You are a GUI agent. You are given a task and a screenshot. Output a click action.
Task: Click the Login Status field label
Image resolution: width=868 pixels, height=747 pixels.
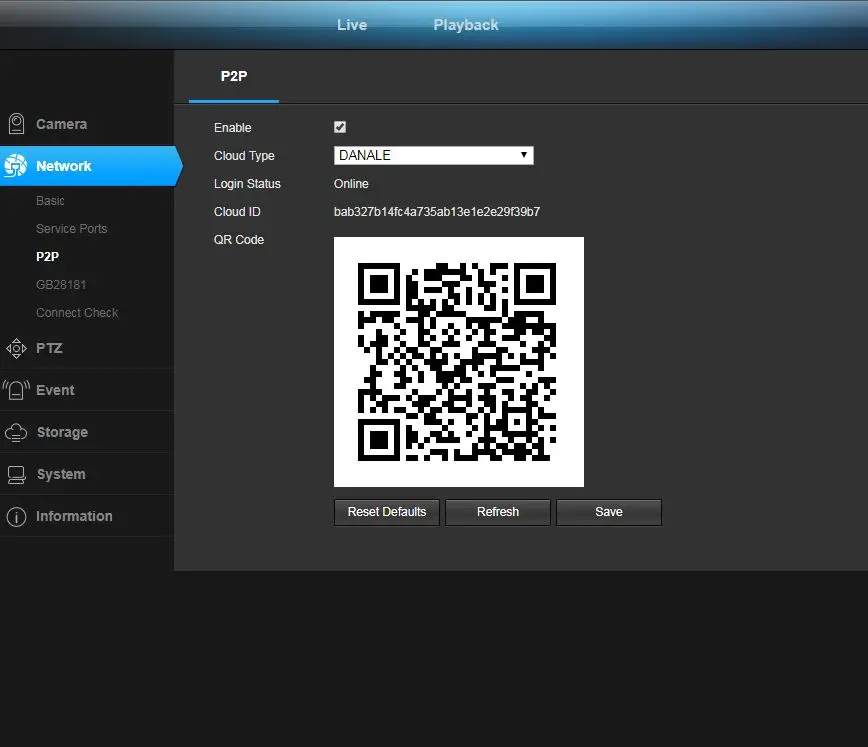pos(247,184)
